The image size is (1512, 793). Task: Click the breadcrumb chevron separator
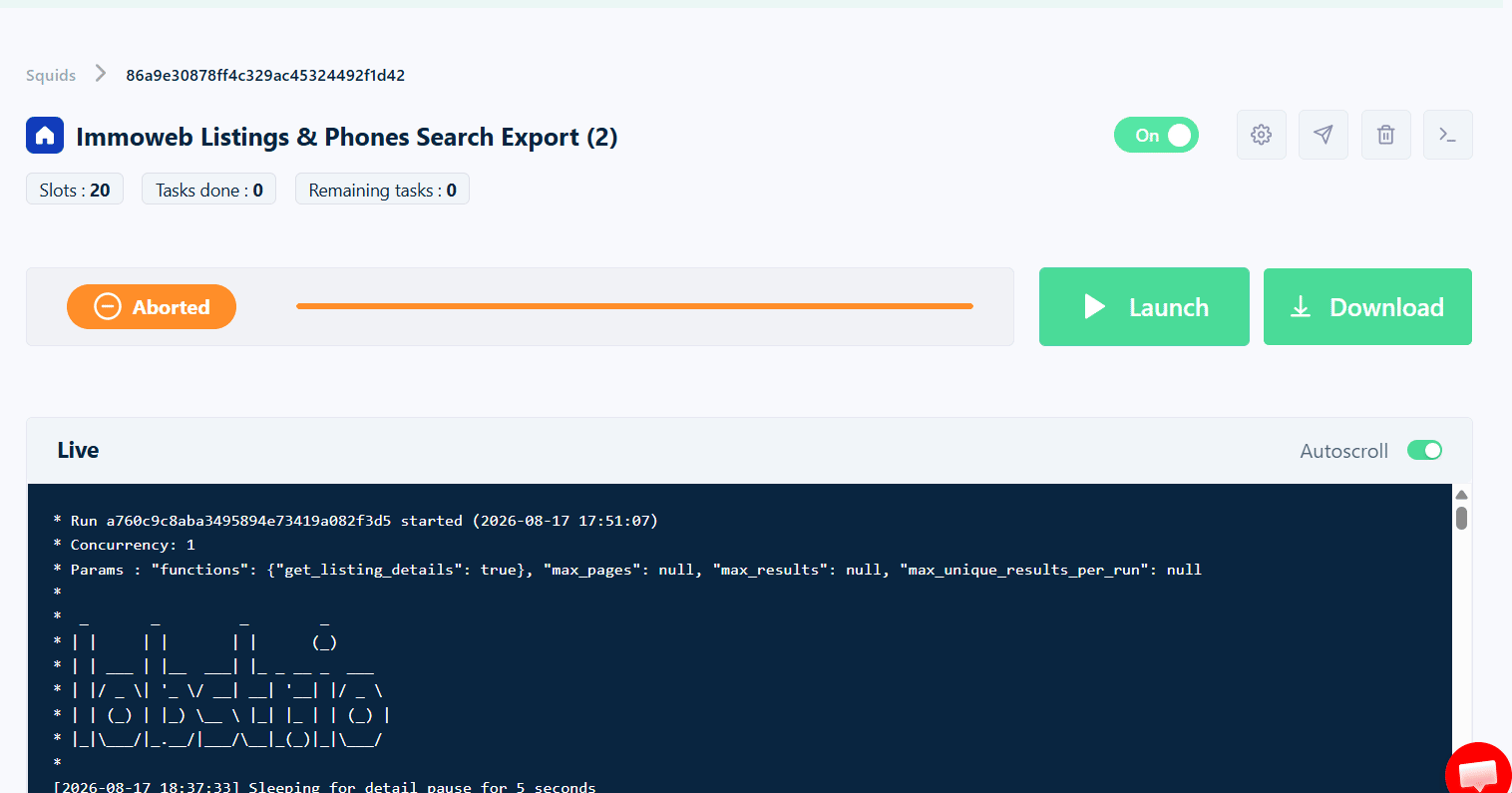click(x=101, y=74)
